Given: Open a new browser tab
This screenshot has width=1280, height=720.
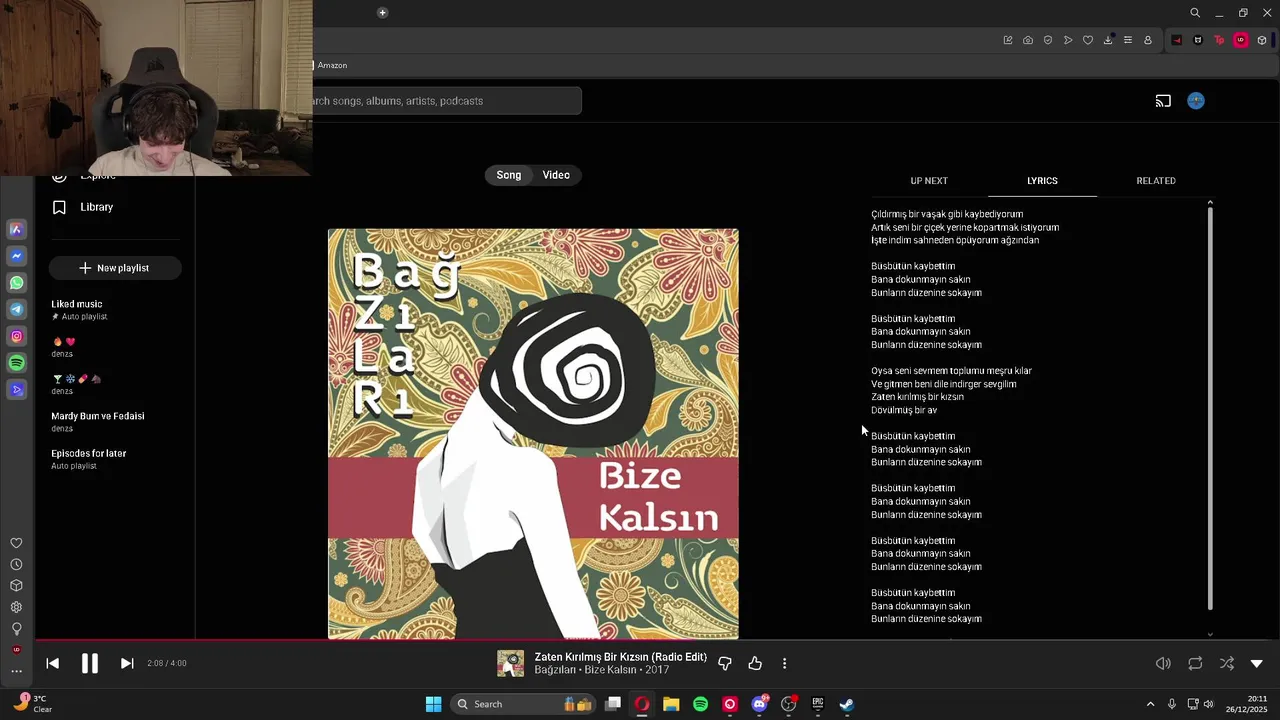Looking at the screenshot, I should [x=382, y=13].
